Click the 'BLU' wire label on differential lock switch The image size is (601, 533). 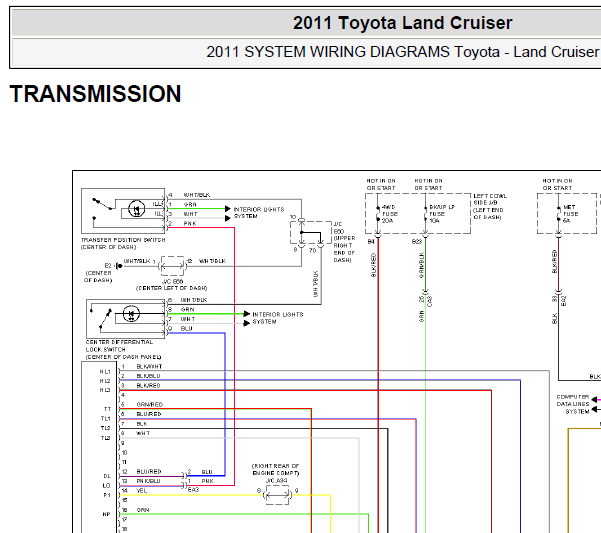pos(187,328)
